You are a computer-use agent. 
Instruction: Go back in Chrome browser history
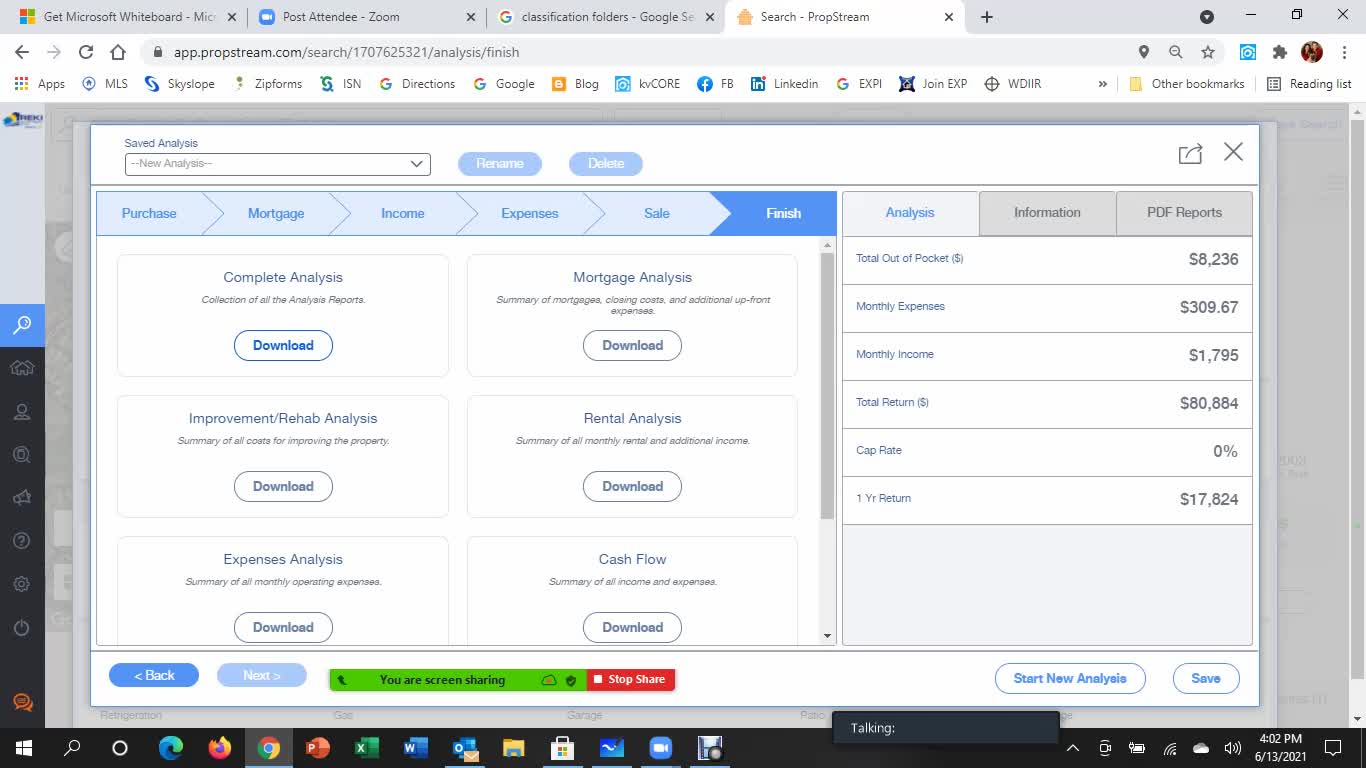click(x=22, y=52)
